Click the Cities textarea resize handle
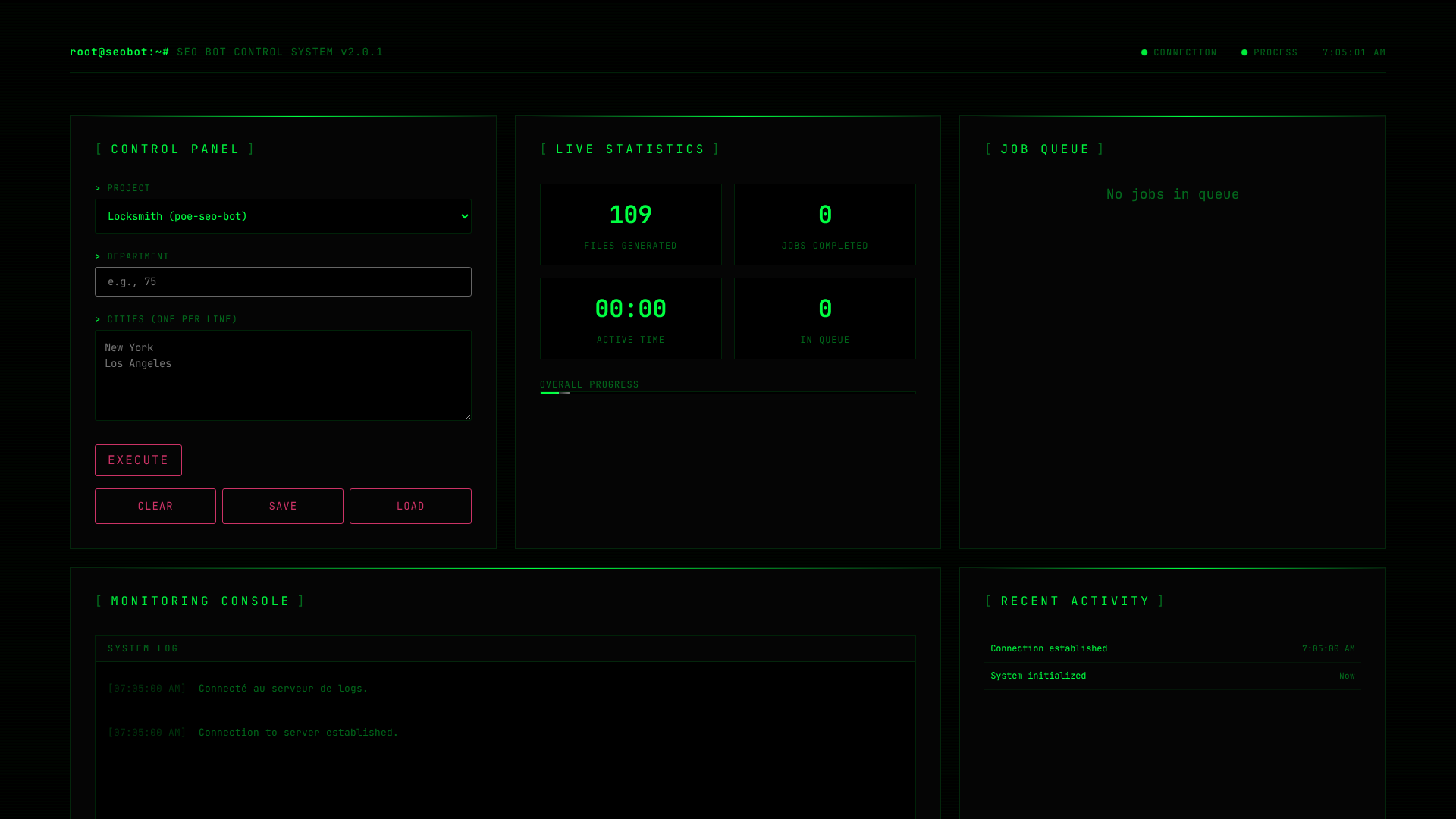The width and height of the screenshot is (1456, 819). [467, 416]
